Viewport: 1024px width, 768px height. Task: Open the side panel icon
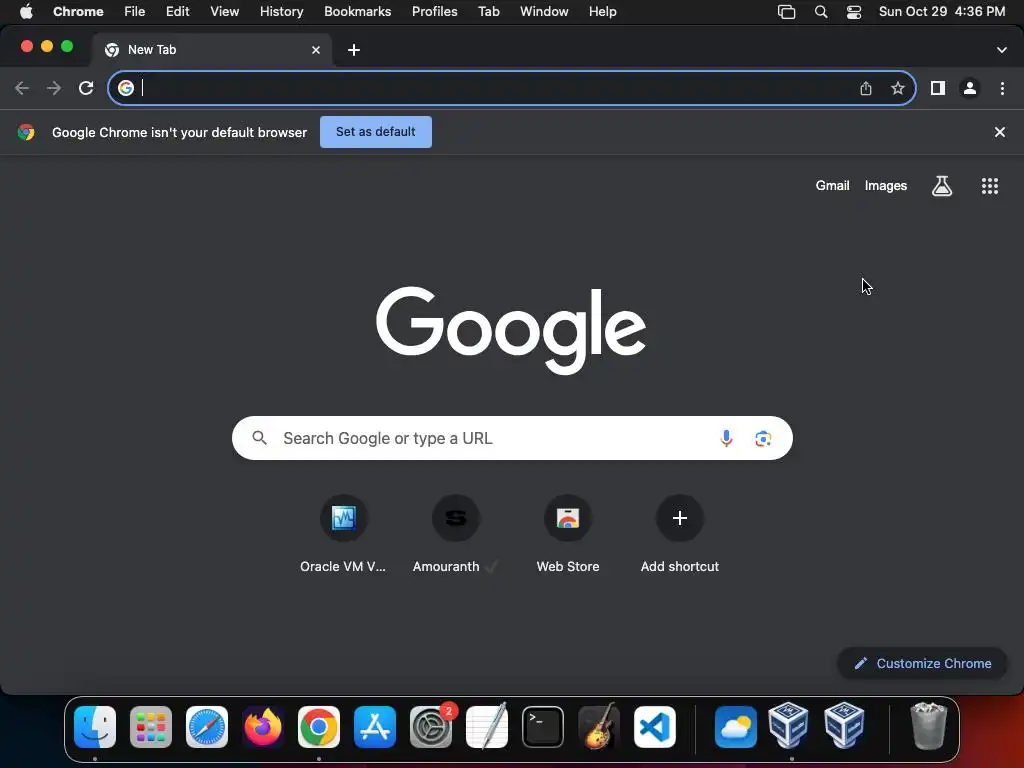pyautogui.click(x=938, y=88)
